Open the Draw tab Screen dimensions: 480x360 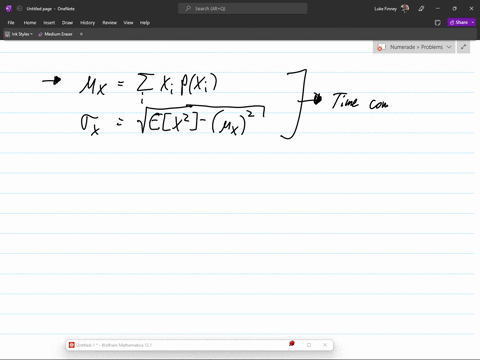67,23
